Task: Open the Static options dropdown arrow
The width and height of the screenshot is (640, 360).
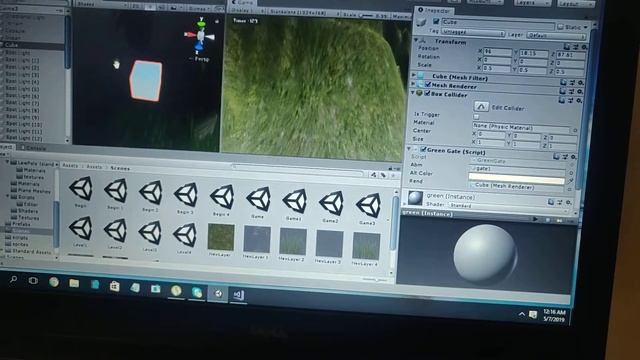Action: tap(586, 27)
